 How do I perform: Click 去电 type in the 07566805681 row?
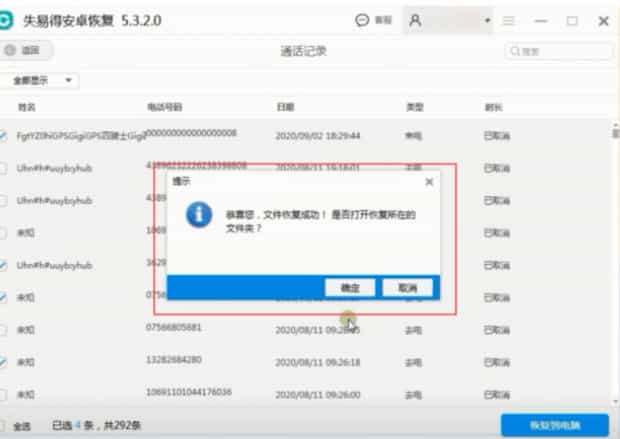pos(413,330)
